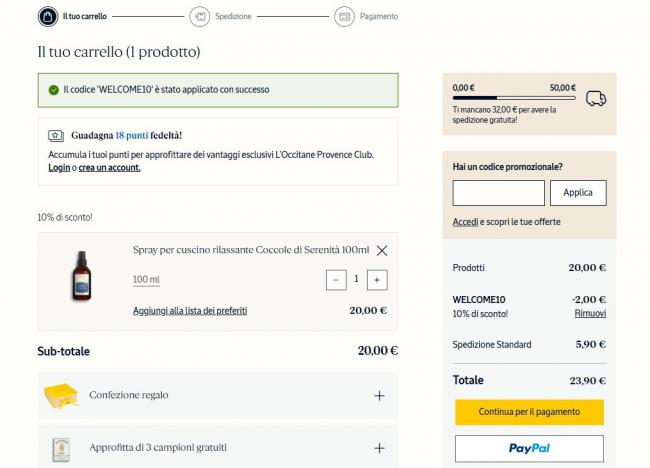The image size is (650, 468).
Task: Click the delivery truck icon
Action: [596, 99]
